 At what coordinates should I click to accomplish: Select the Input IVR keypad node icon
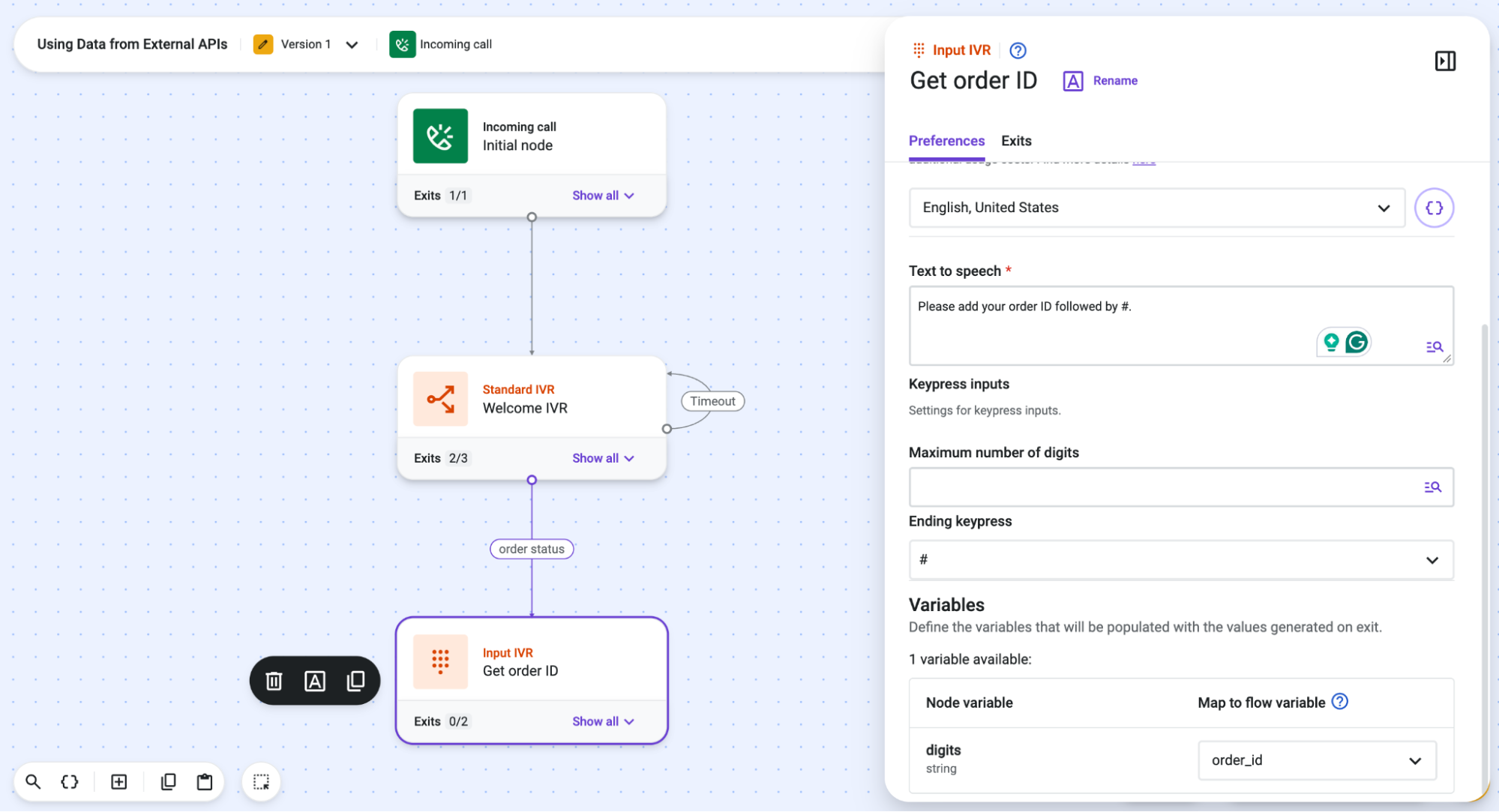pyautogui.click(x=440, y=662)
